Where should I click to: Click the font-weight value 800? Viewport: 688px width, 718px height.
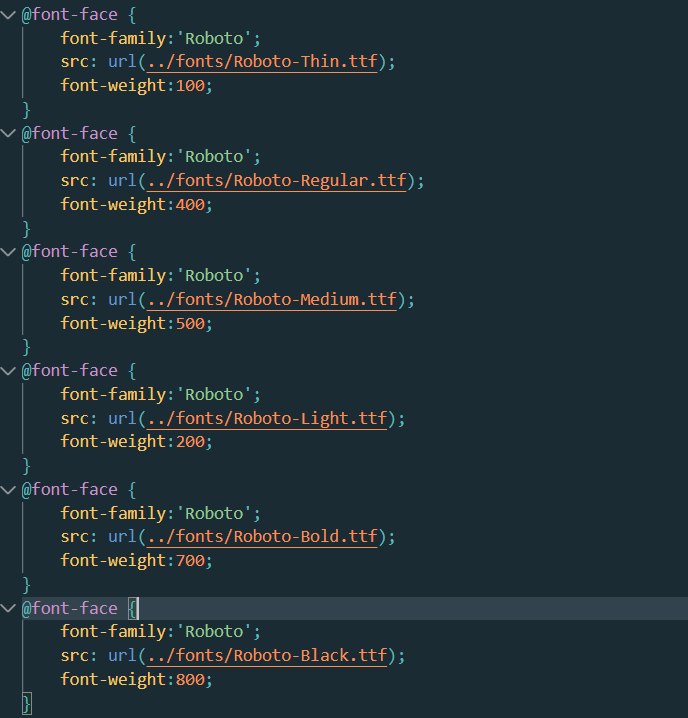tap(190, 680)
